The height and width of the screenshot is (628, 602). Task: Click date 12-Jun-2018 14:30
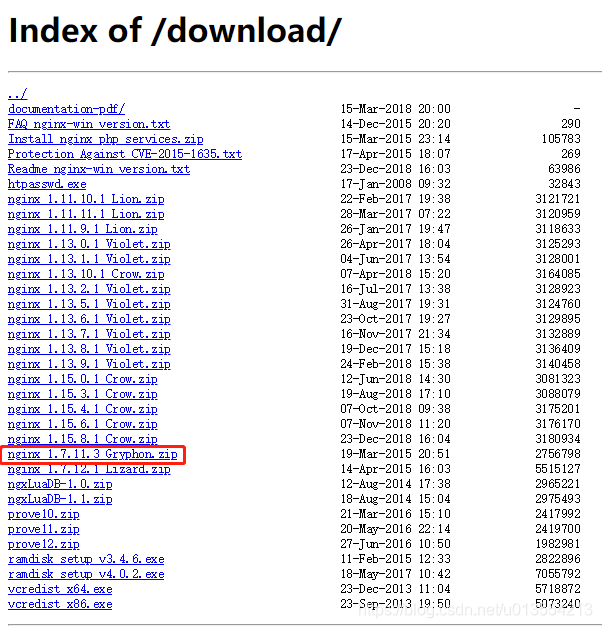pyautogui.click(x=395, y=379)
